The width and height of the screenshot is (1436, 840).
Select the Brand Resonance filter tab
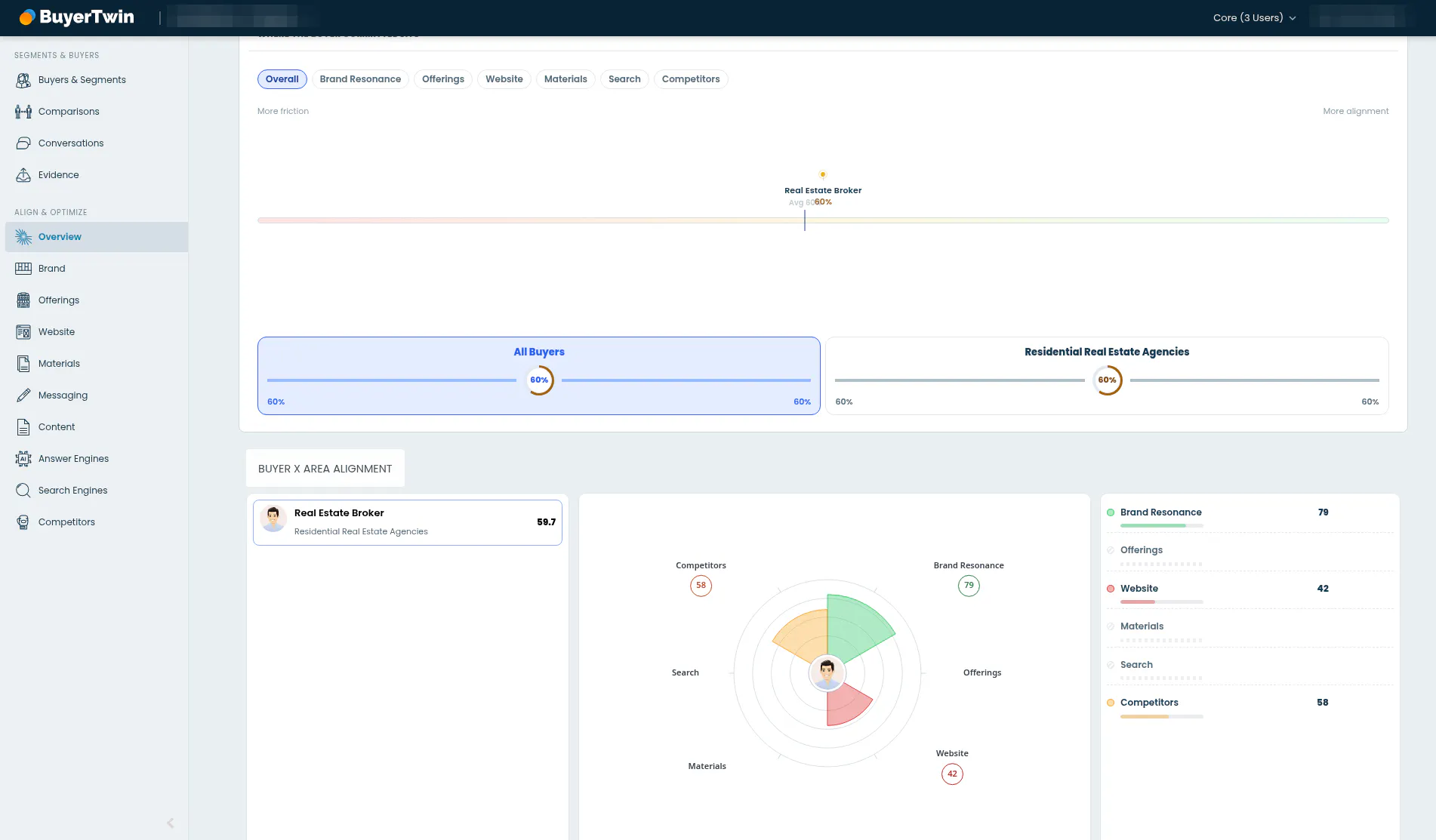(x=360, y=79)
